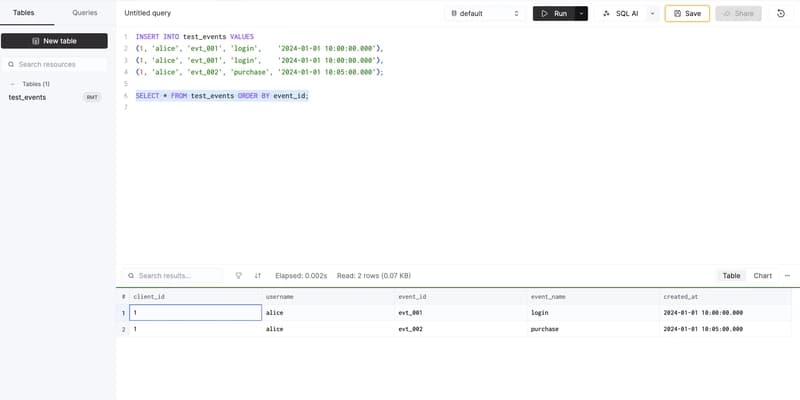Click the username column header

(x=328, y=296)
